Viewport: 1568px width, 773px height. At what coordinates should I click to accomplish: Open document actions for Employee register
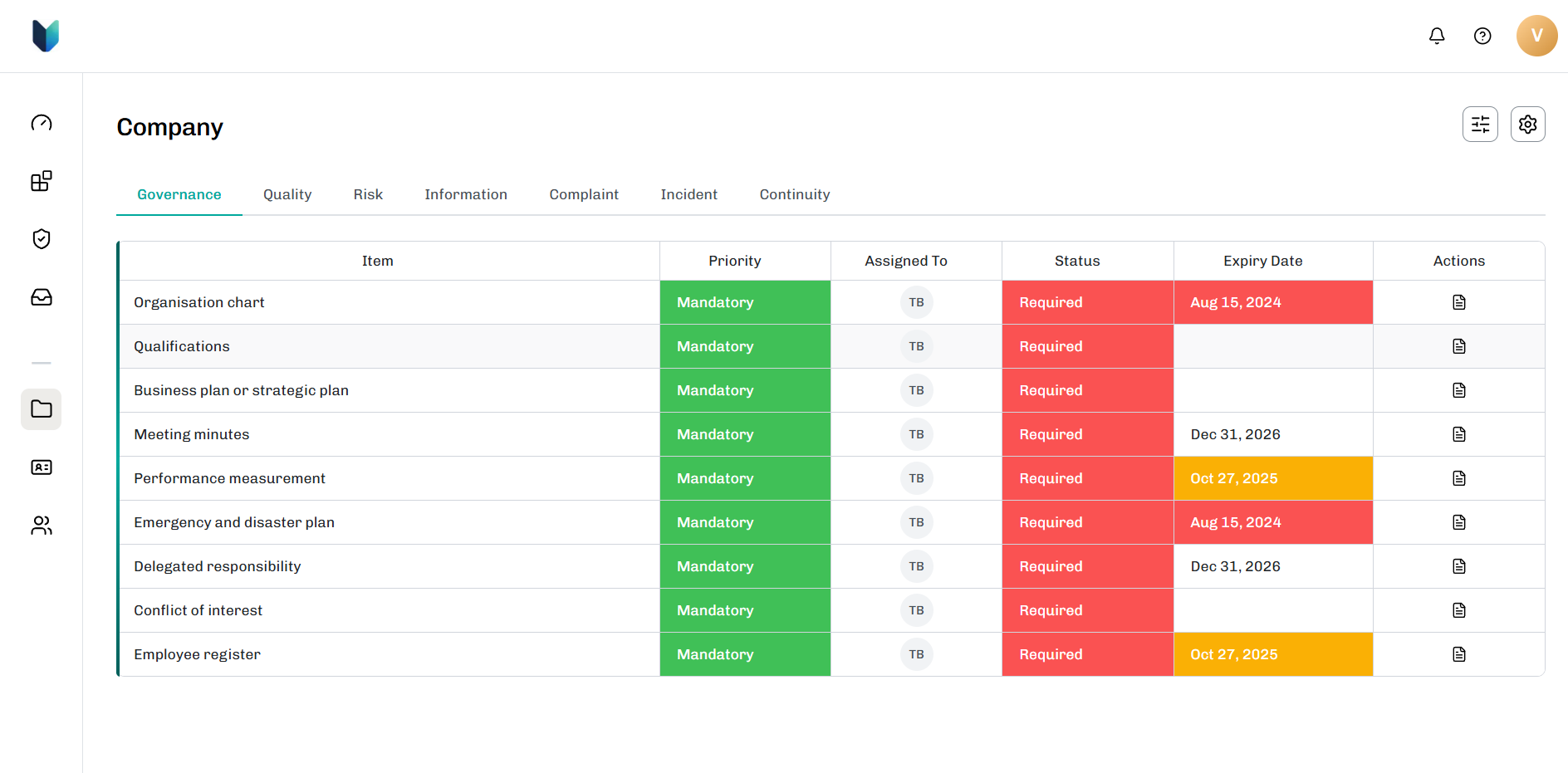[x=1458, y=654]
